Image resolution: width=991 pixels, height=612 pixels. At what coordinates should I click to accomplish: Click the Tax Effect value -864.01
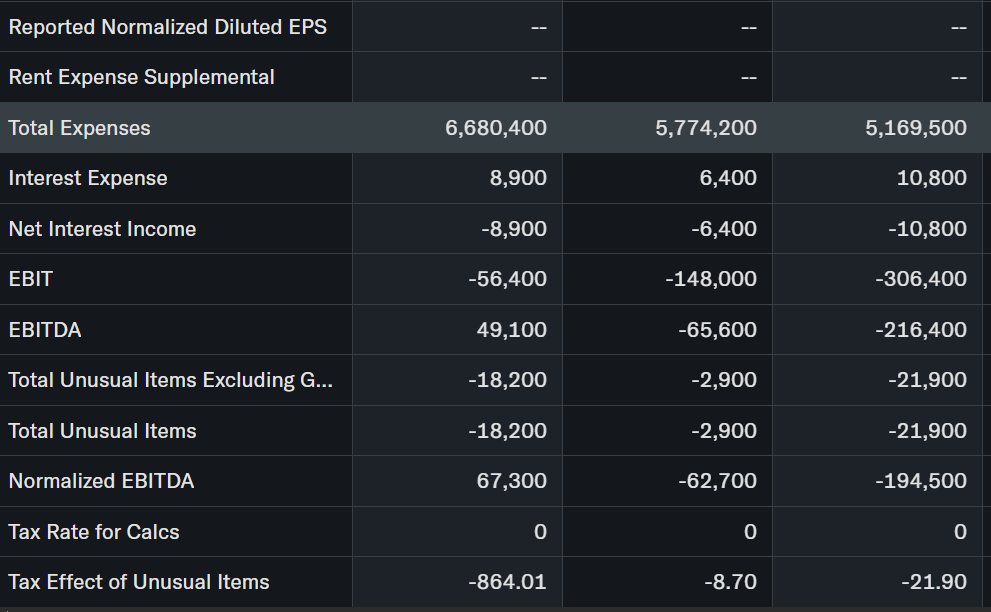pyautogui.click(x=508, y=582)
